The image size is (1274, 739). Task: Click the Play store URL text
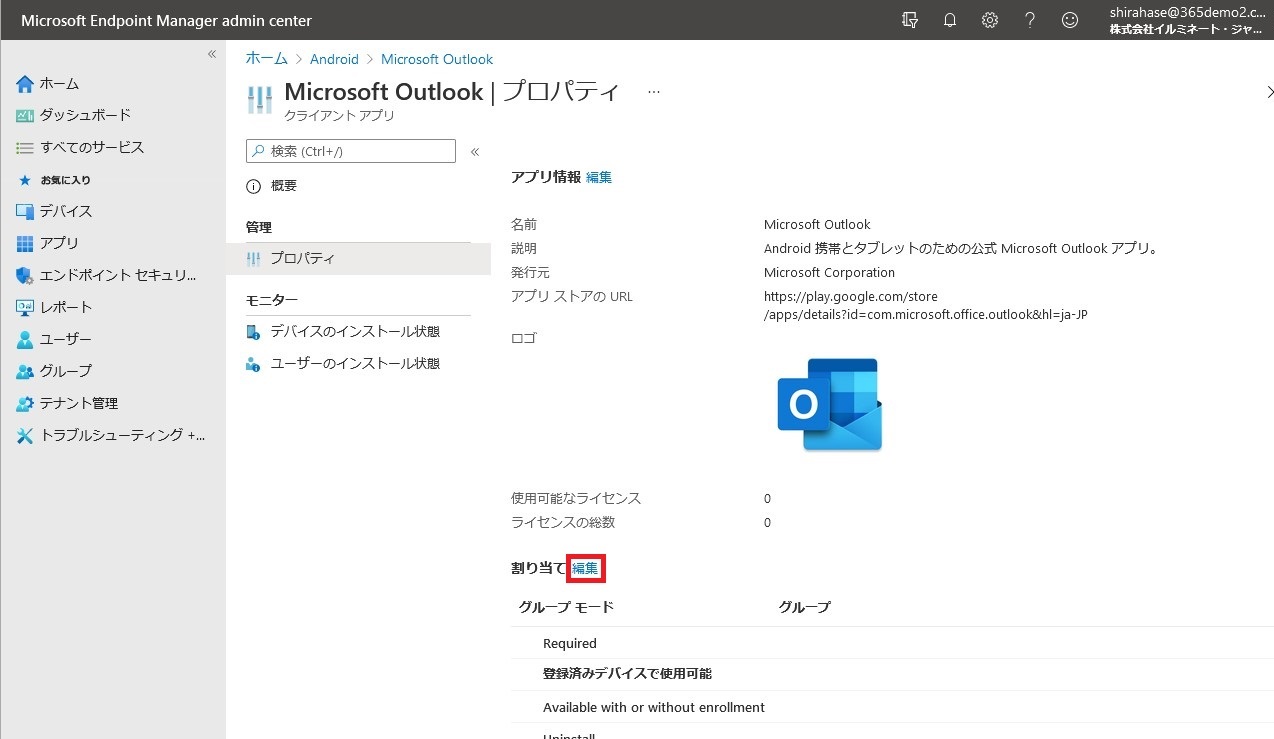[925, 305]
